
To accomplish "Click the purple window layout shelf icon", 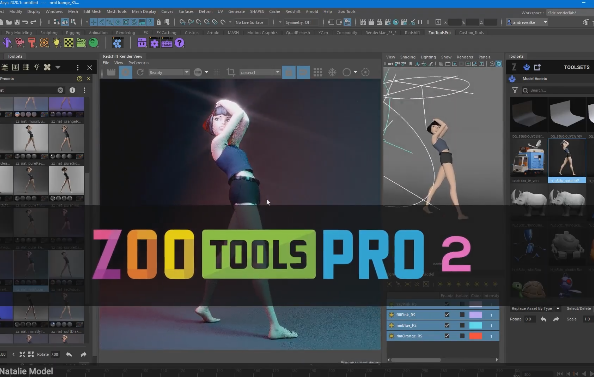I will coord(142,43).
